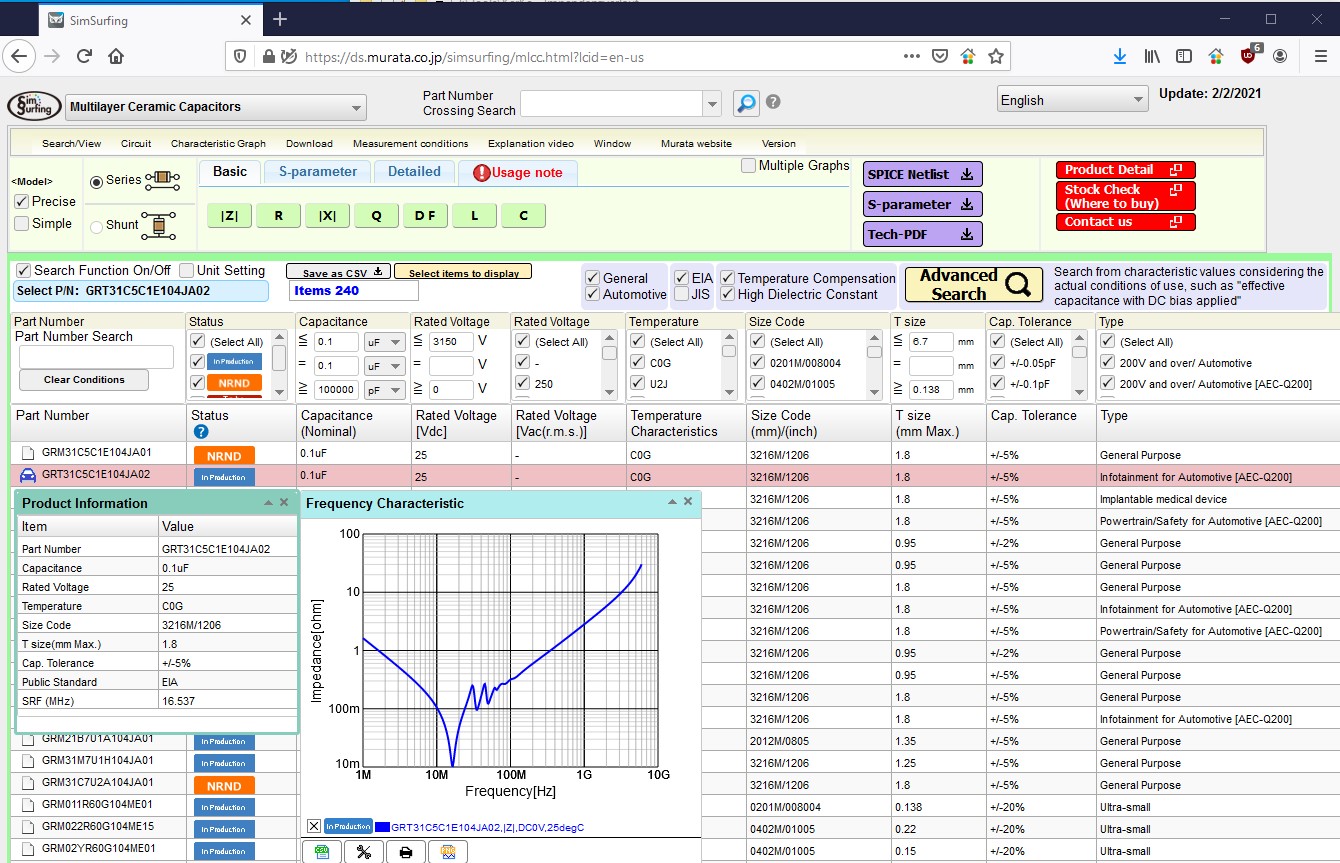Uncheck the Automotive filter checkbox
The width and height of the screenshot is (1340, 863).
(x=593, y=294)
